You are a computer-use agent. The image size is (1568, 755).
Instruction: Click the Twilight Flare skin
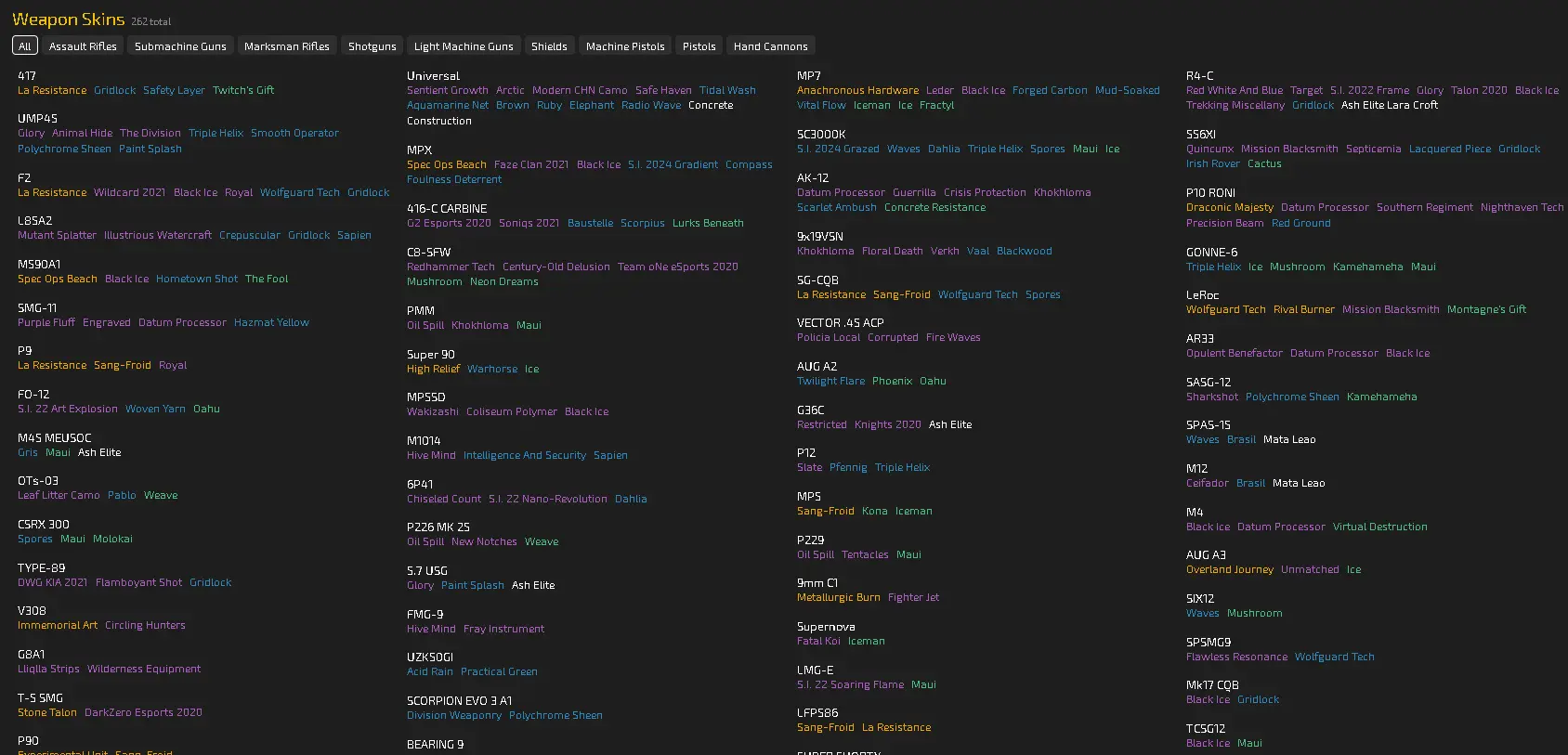point(830,381)
